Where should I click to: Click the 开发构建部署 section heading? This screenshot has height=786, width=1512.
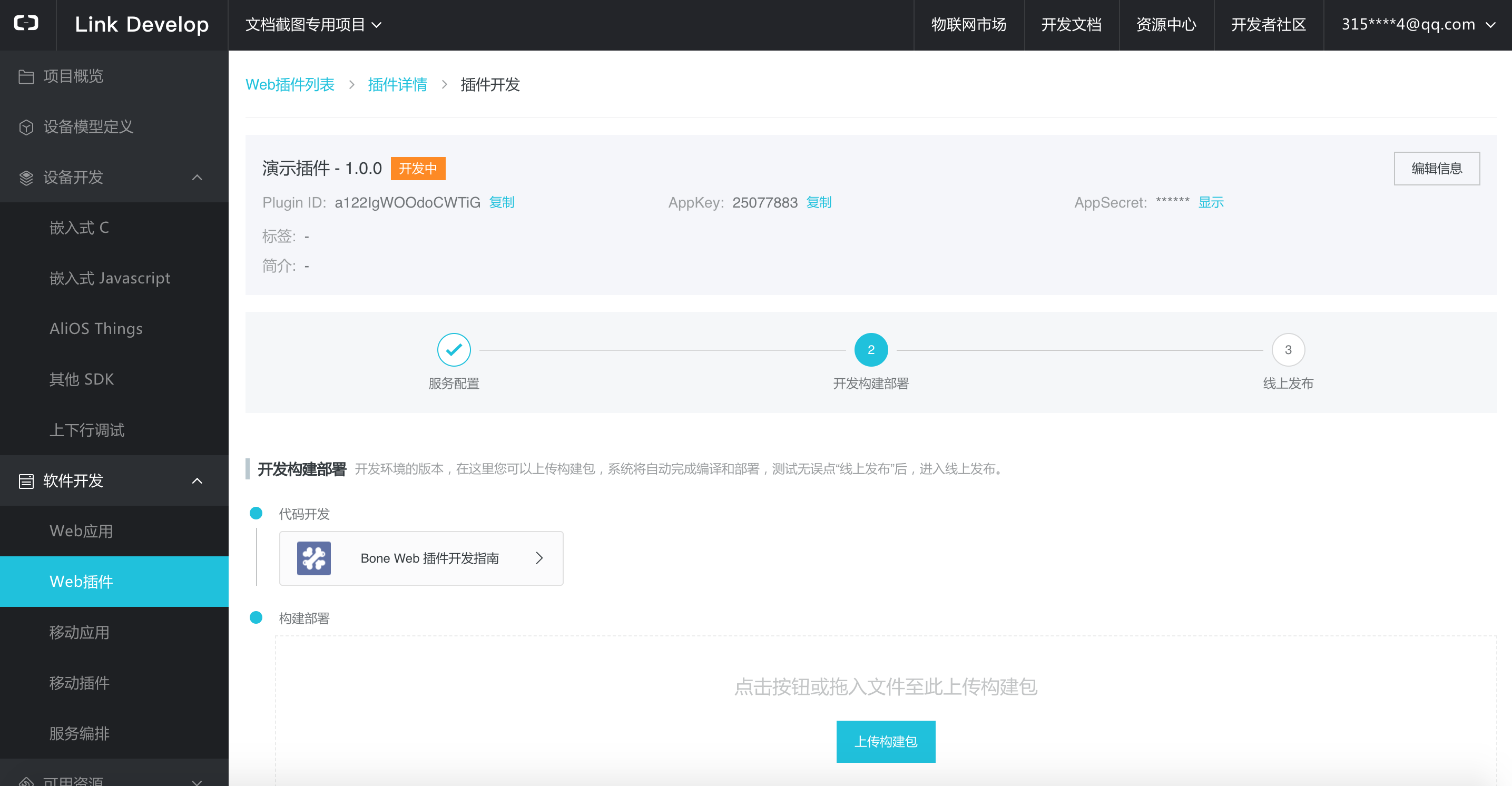click(302, 469)
